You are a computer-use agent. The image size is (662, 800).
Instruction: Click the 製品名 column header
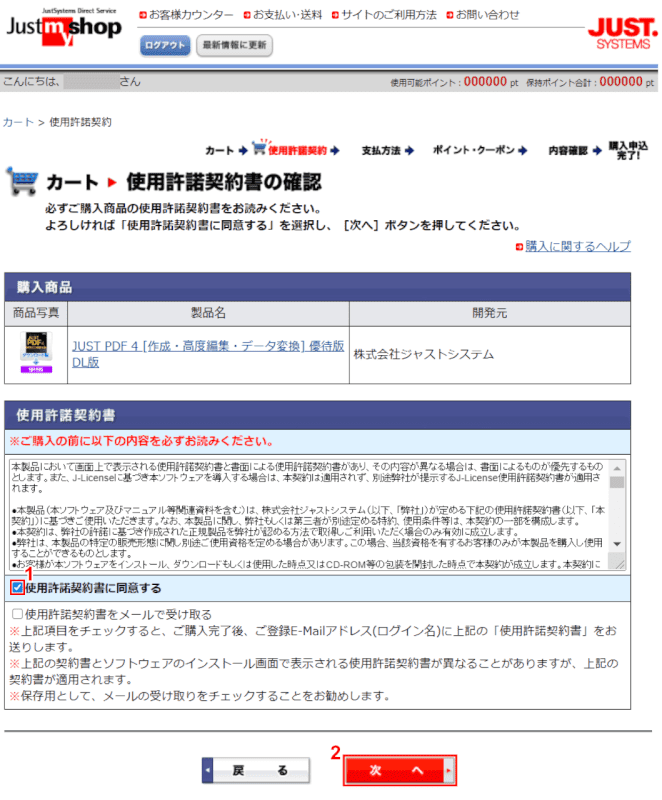[208, 313]
